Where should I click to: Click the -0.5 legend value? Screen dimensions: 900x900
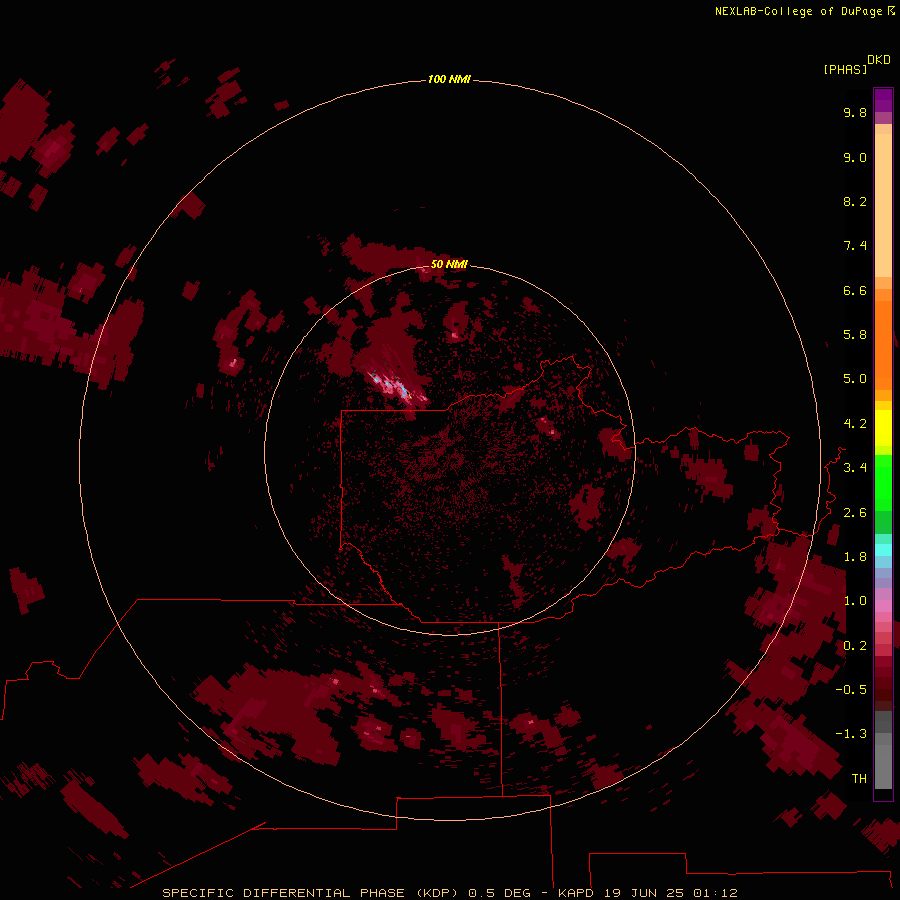point(851,690)
